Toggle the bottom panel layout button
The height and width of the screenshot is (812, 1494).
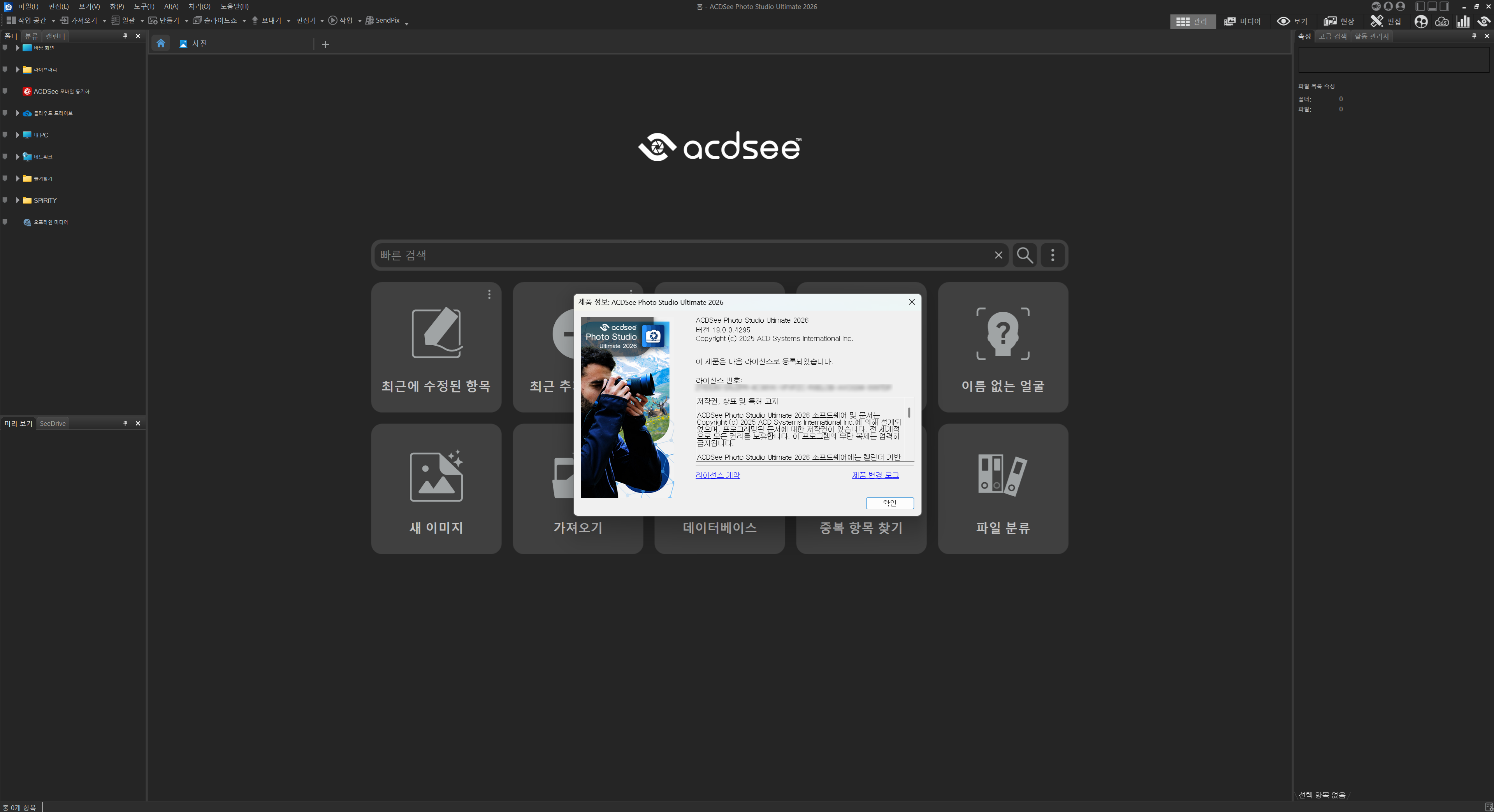coord(1432,6)
